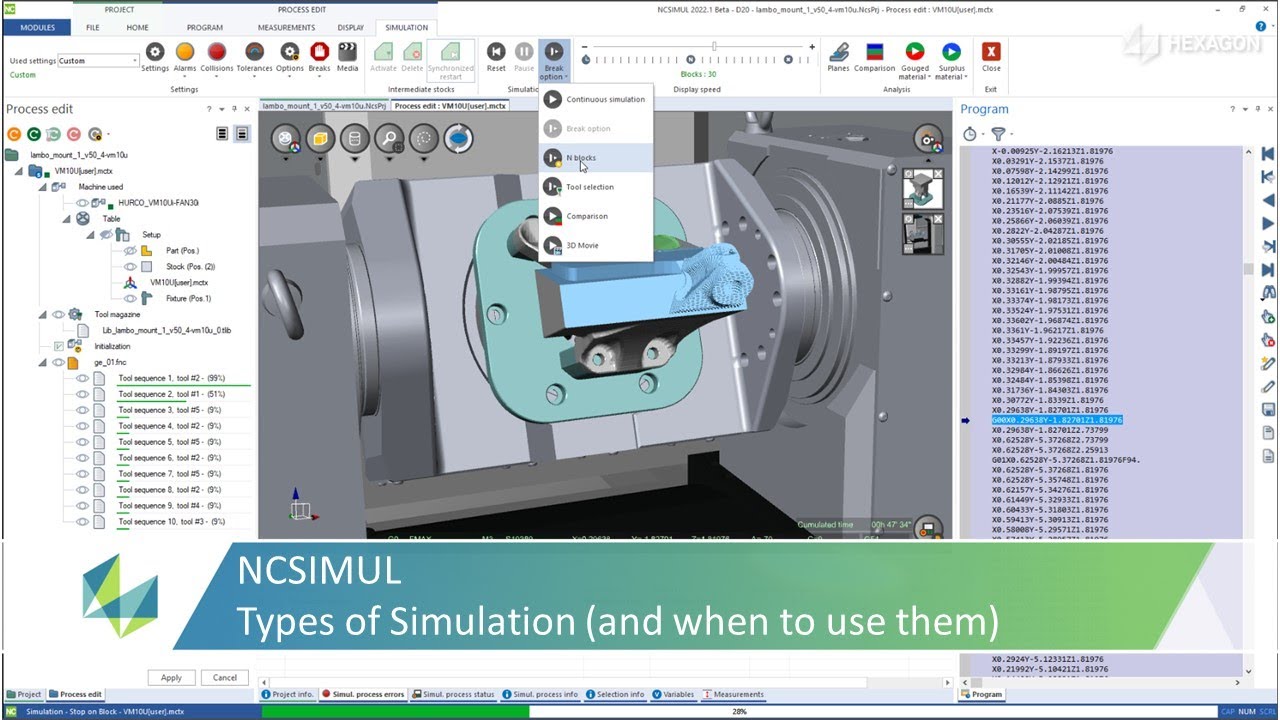1280x720 pixels.
Task: Click the blue rotate icon in viewport toolbar
Action: click(458, 139)
